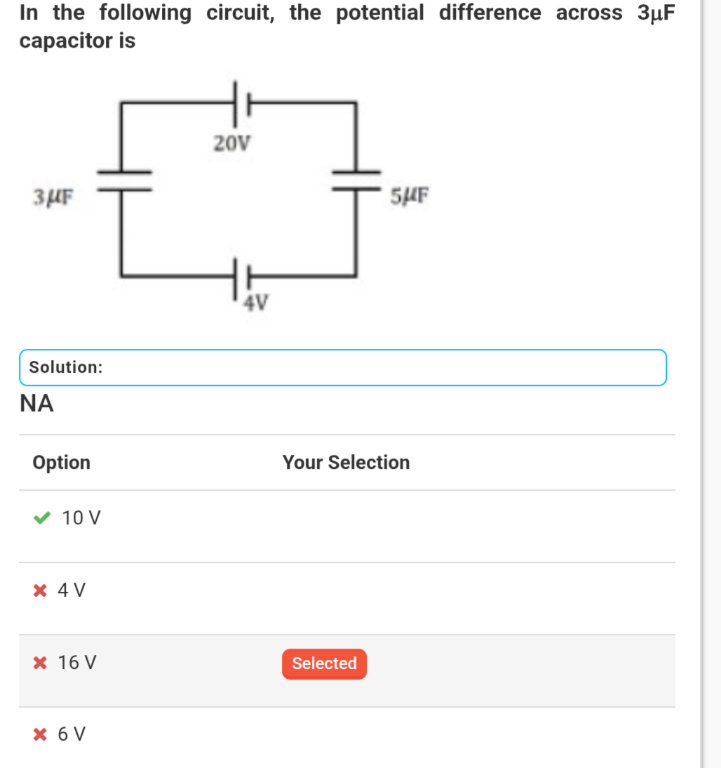
Task: Click the 20V battery symbol in circuit
Action: pyautogui.click(x=242, y=104)
